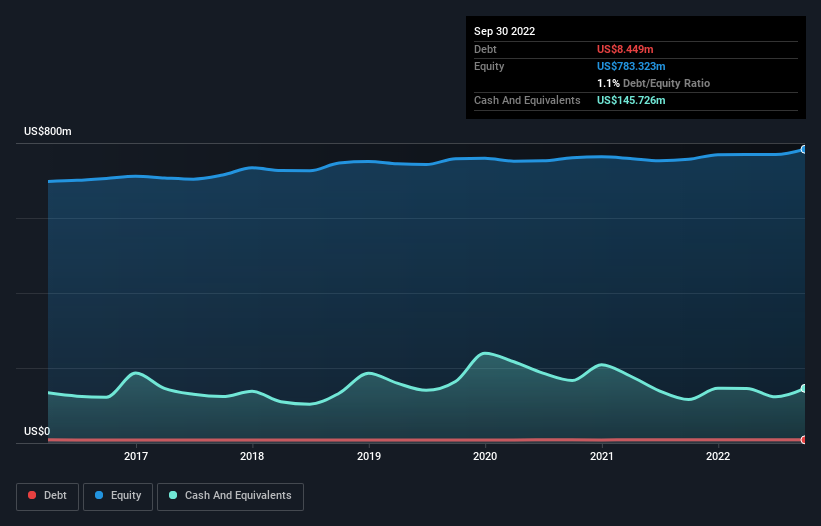Viewport: 821px width, 526px height.
Task: Select the Equity endpoint marker on chart
Action: (x=804, y=150)
